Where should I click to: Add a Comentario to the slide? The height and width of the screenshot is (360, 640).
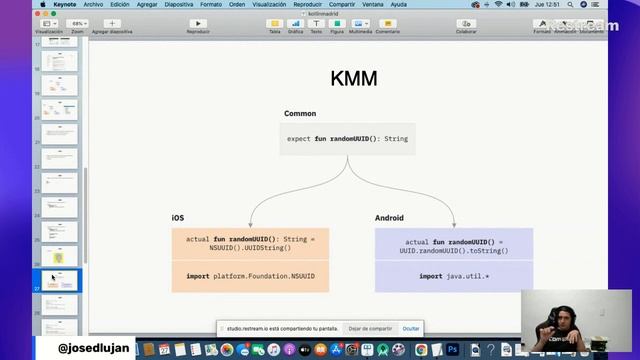pyautogui.click(x=388, y=24)
